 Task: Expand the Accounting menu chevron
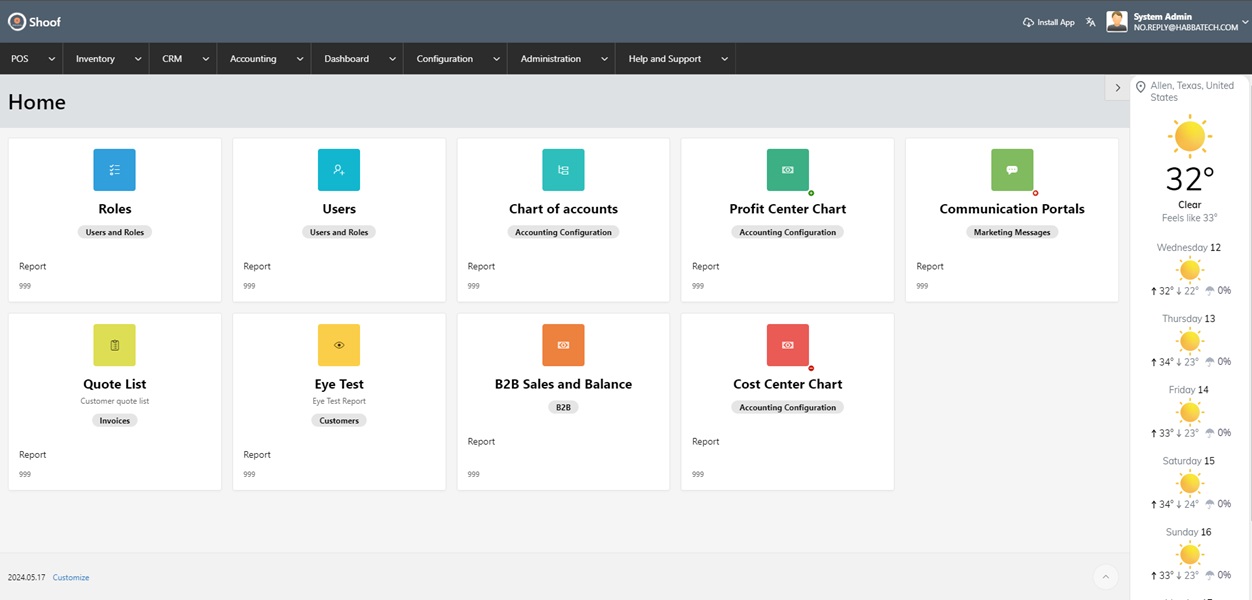[x=299, y=59]
